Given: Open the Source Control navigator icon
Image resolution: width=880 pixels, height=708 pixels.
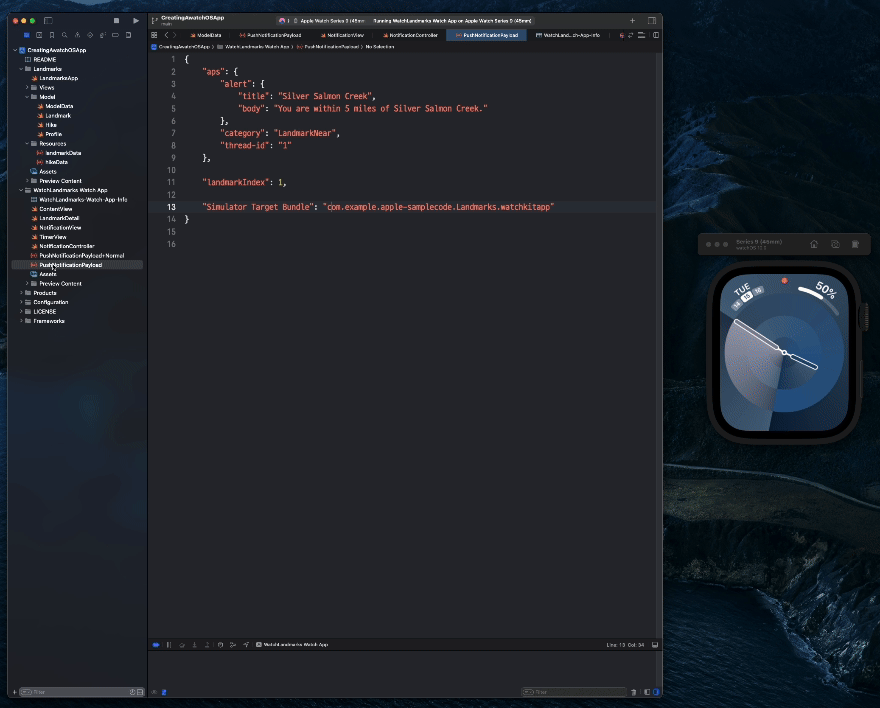Looking at the screenshot, I should 39,35.
